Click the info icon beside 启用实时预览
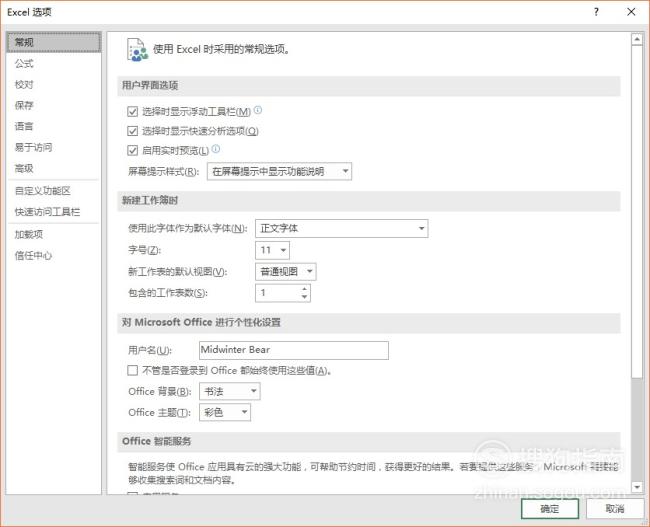The height and width of the screenshot is (527, 650). [x=216, y=149]
